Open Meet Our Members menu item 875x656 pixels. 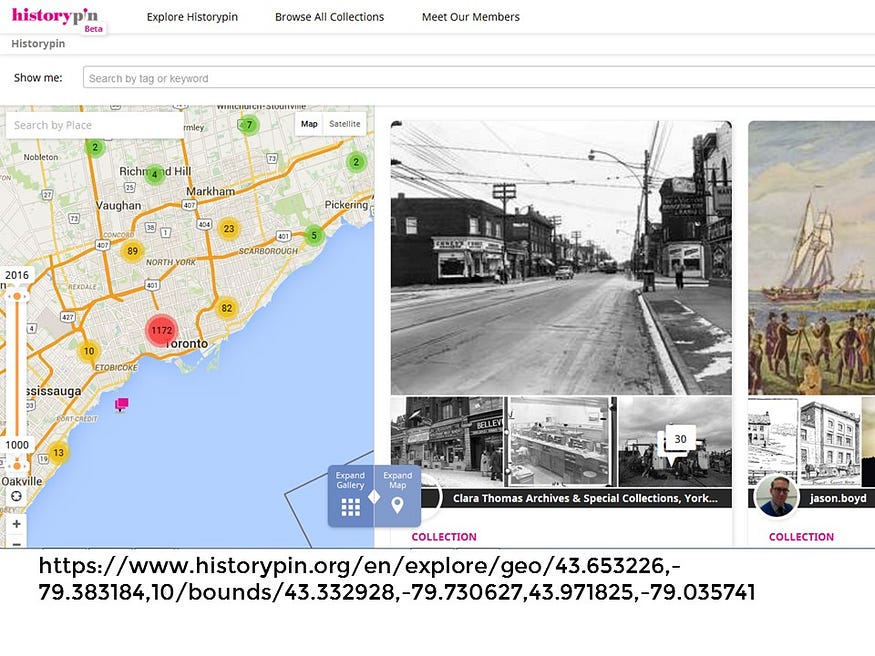coord(470,17)
